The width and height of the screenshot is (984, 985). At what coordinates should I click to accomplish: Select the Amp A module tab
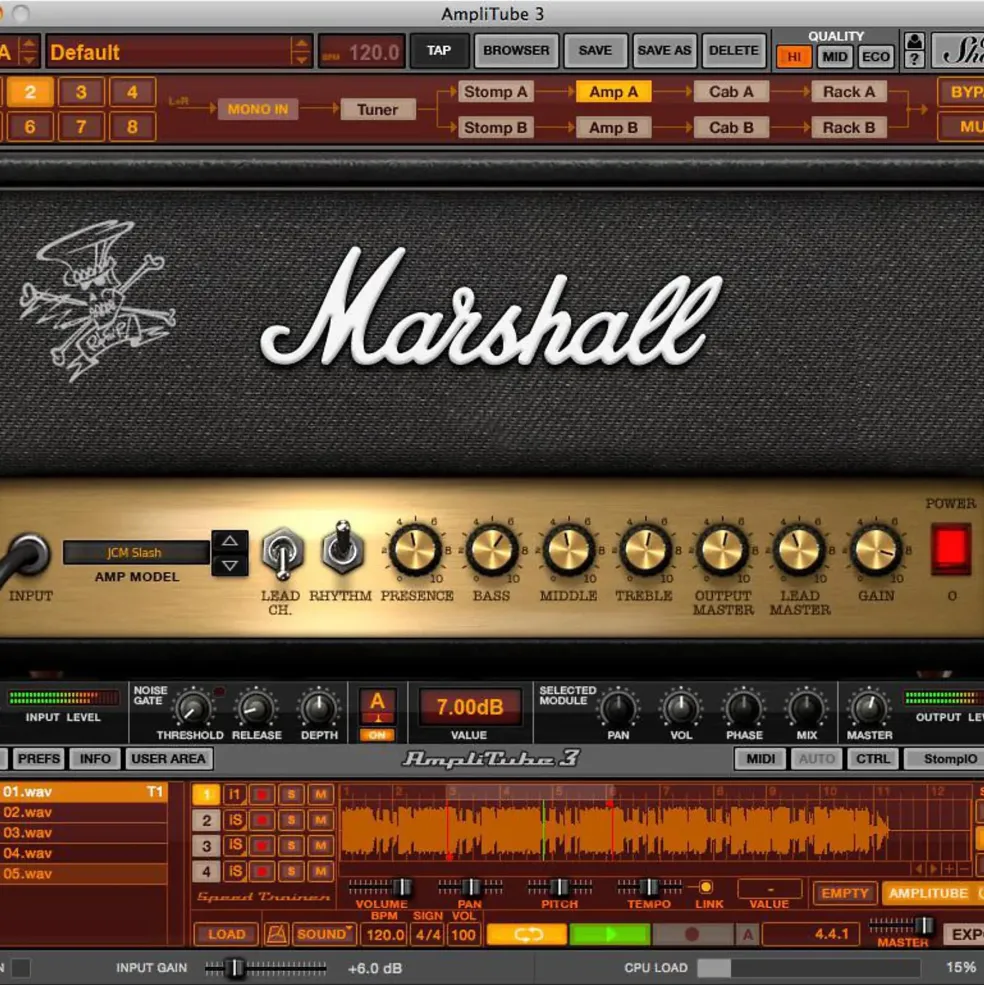[x=613, y=92]
